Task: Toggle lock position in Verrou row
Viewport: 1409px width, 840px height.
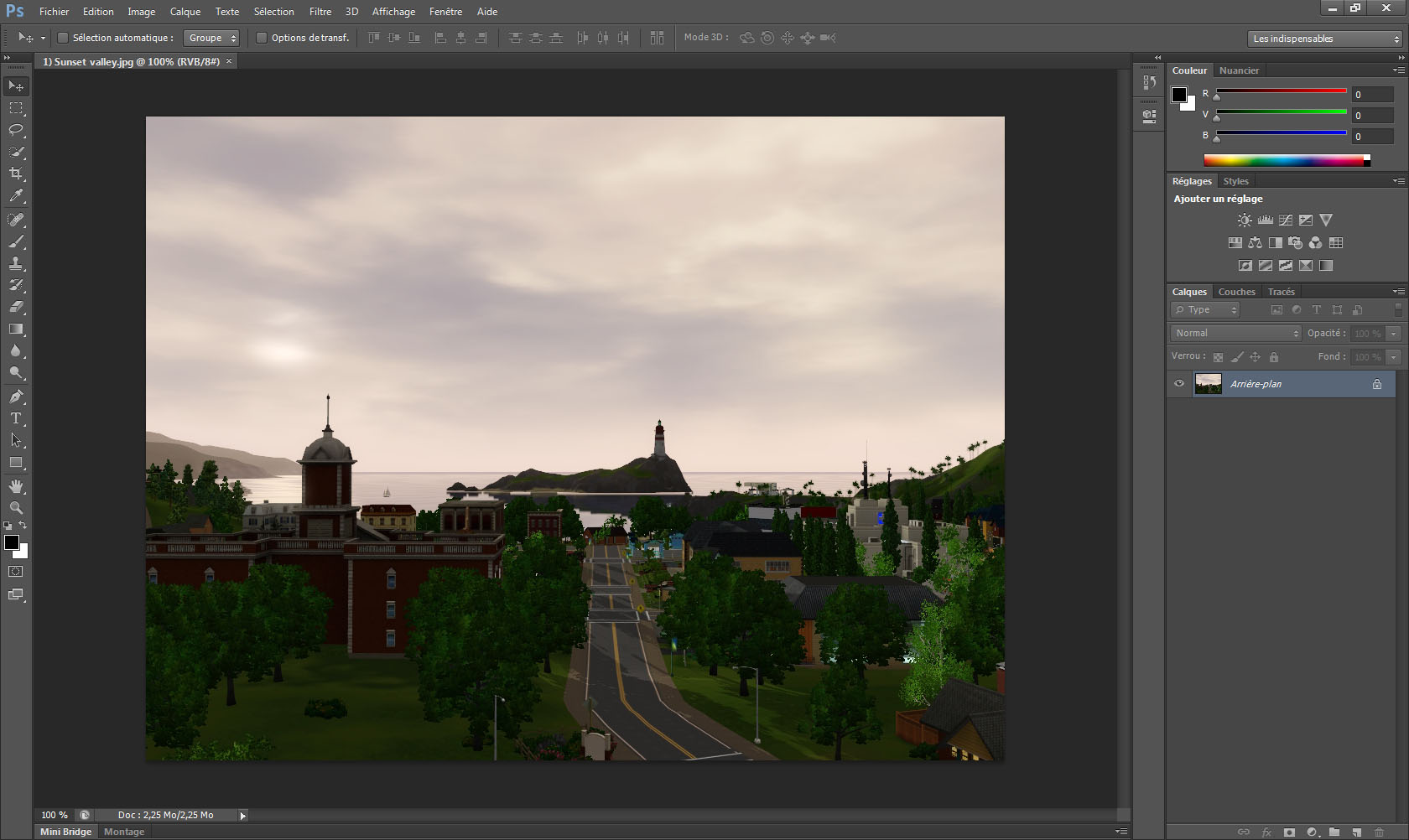Action: point(1256,357)
